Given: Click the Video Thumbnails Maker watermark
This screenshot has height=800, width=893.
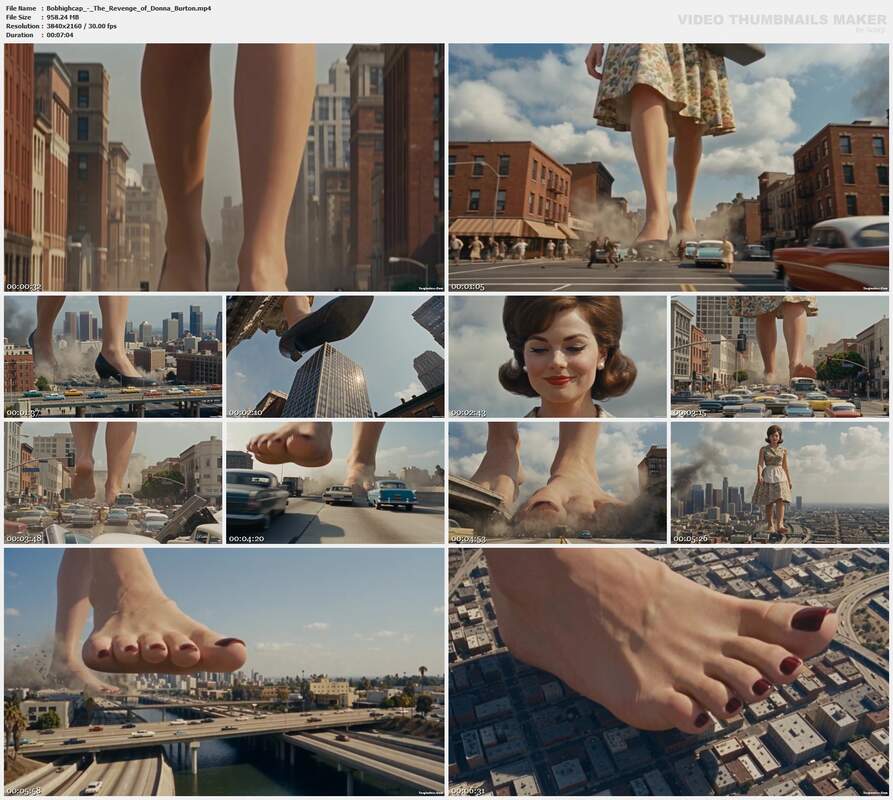Looking at the screenshot, I should pos(782,20).
